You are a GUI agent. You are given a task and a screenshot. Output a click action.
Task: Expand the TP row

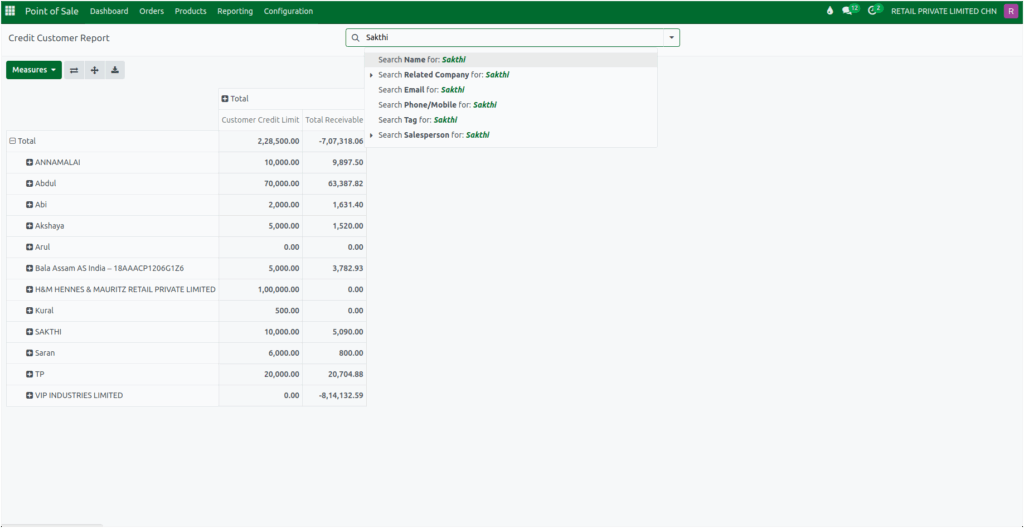[x=29, y=374]
